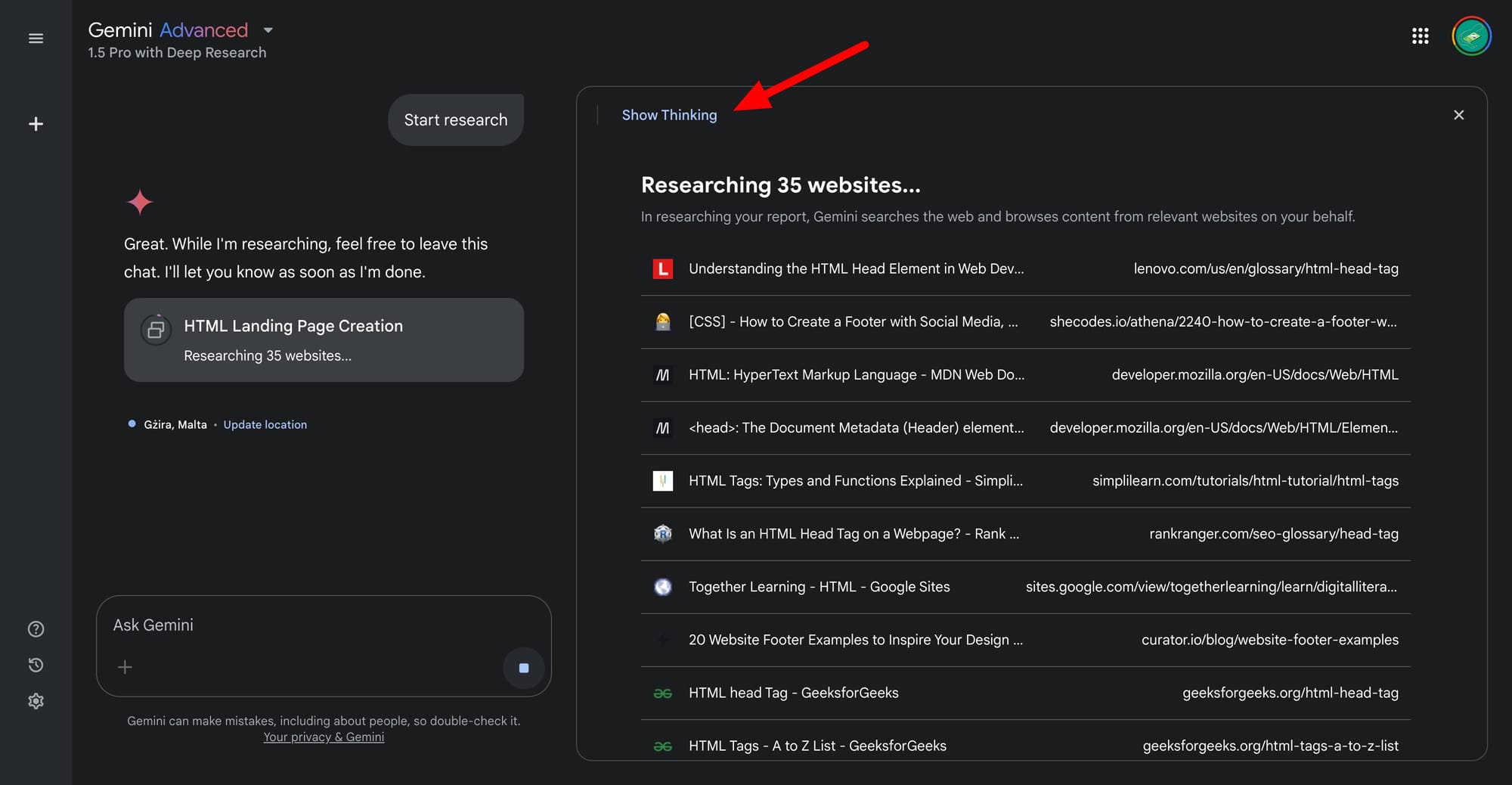The width and height of the screenshot is (1512, 785).
Task: Open the Your privacy & Gemini link
Action: (324, 737)
